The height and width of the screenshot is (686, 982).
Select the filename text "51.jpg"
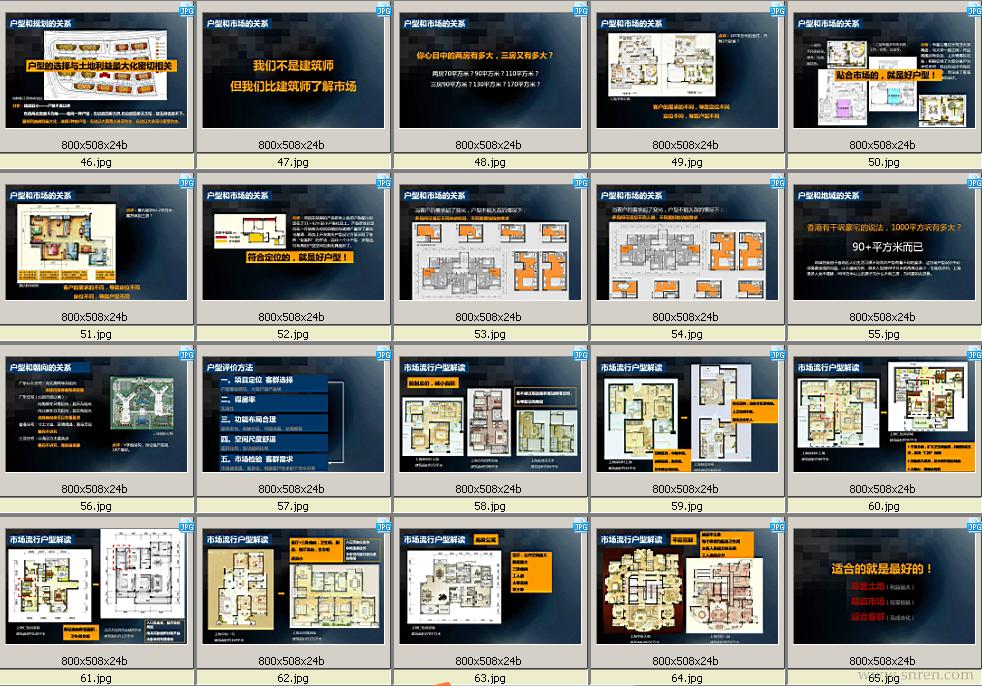(x=96, y=335)
